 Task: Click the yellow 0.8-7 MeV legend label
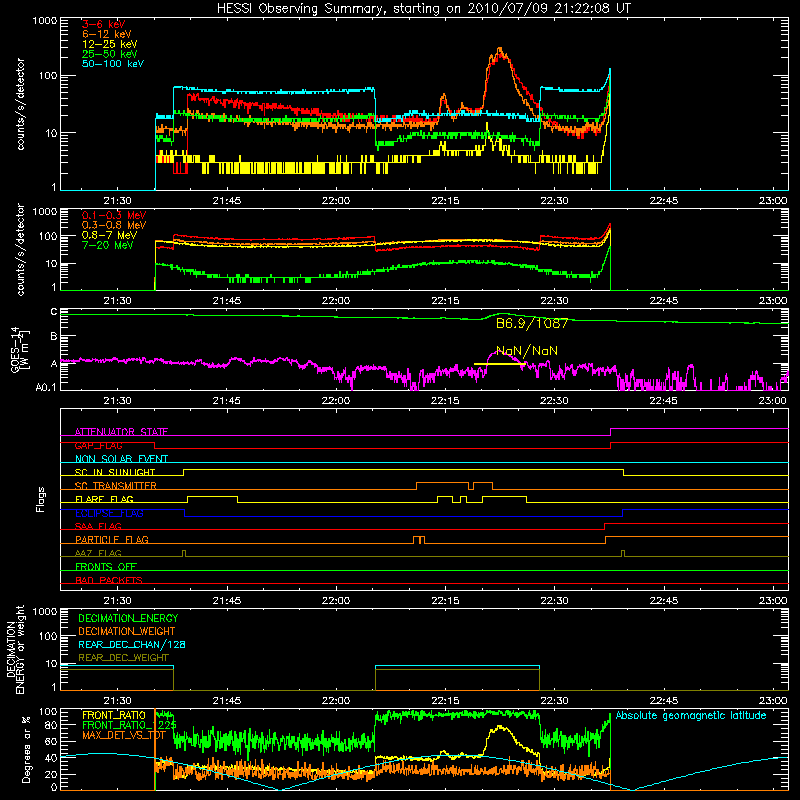[x=109, y=235]
